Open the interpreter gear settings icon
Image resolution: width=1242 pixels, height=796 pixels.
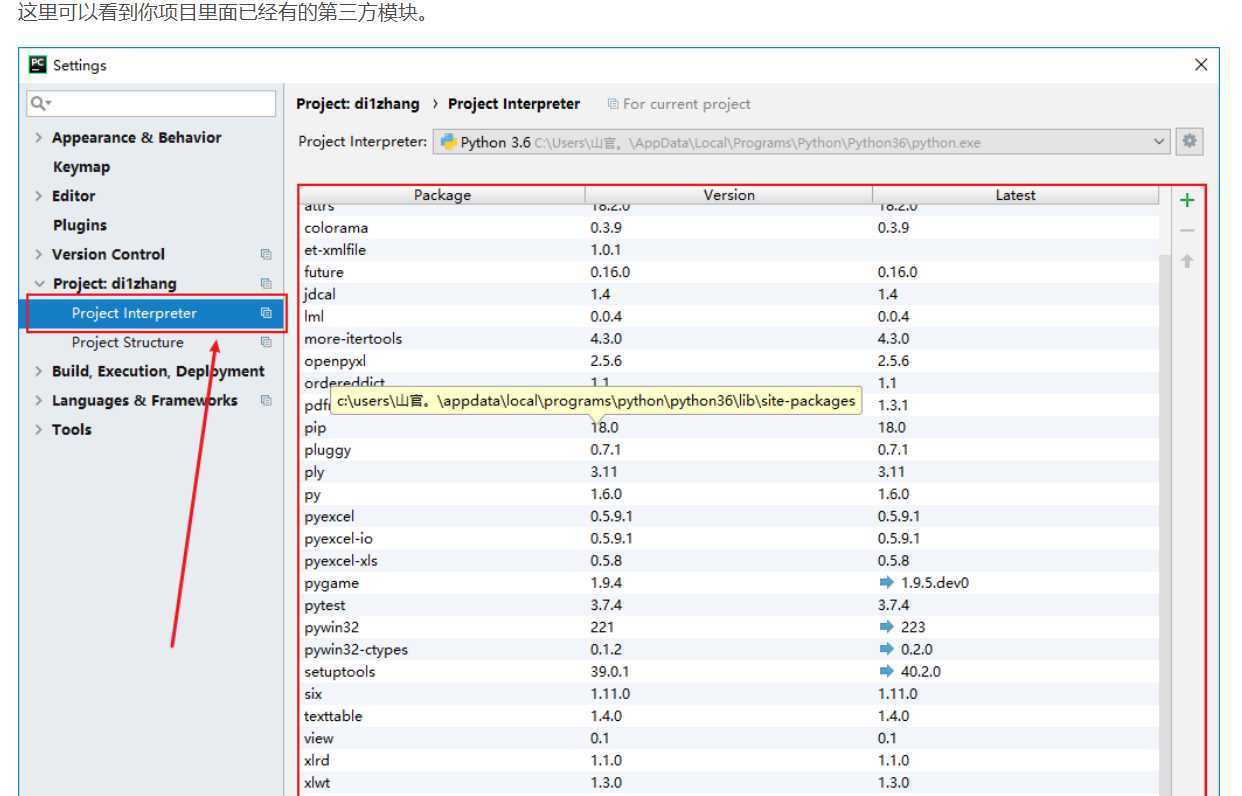tap(1189, 141)
